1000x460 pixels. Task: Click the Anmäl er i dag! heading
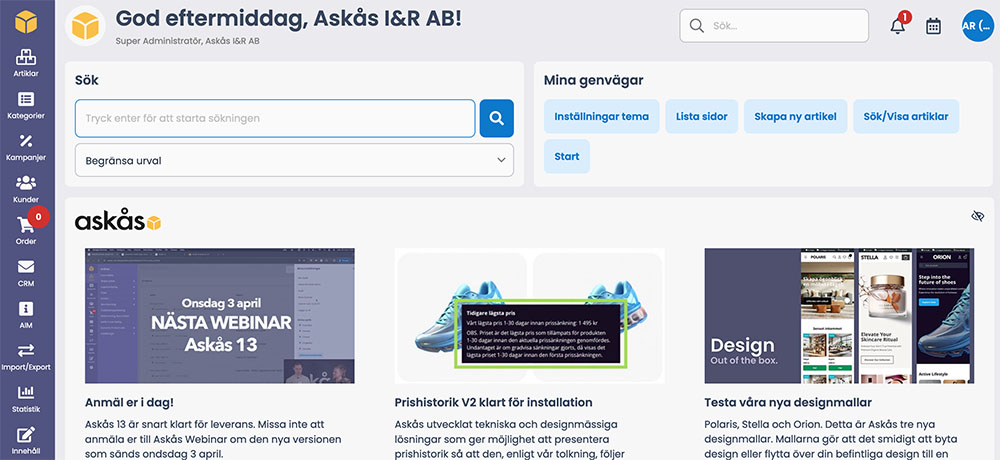129,403
